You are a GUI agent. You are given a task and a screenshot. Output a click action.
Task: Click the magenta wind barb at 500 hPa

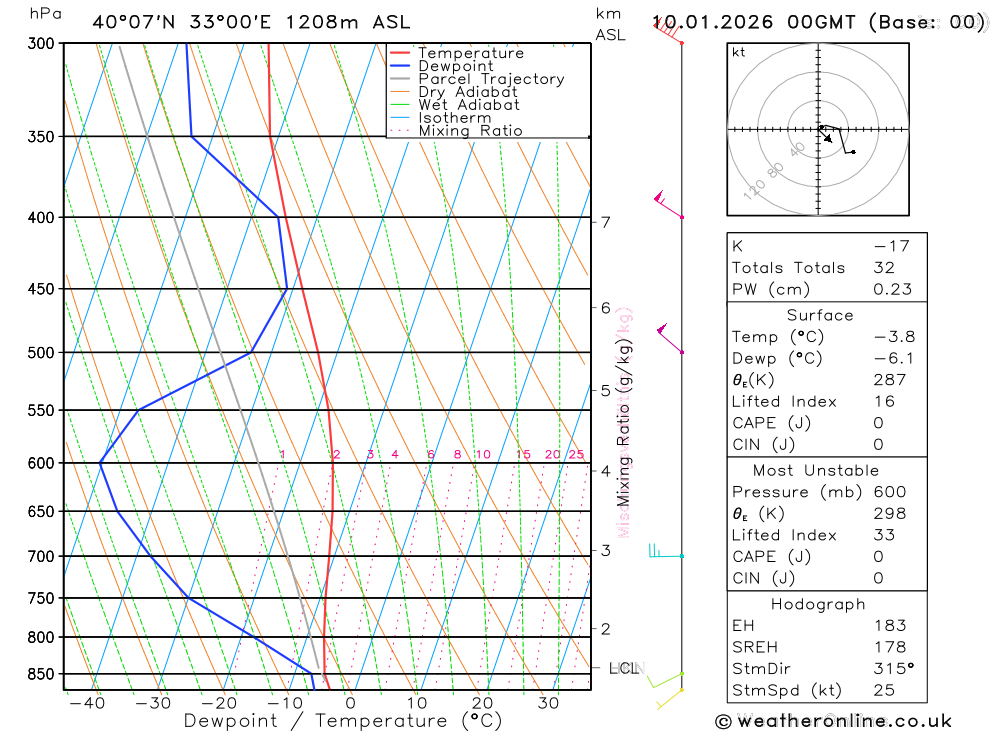click(670, 338)
